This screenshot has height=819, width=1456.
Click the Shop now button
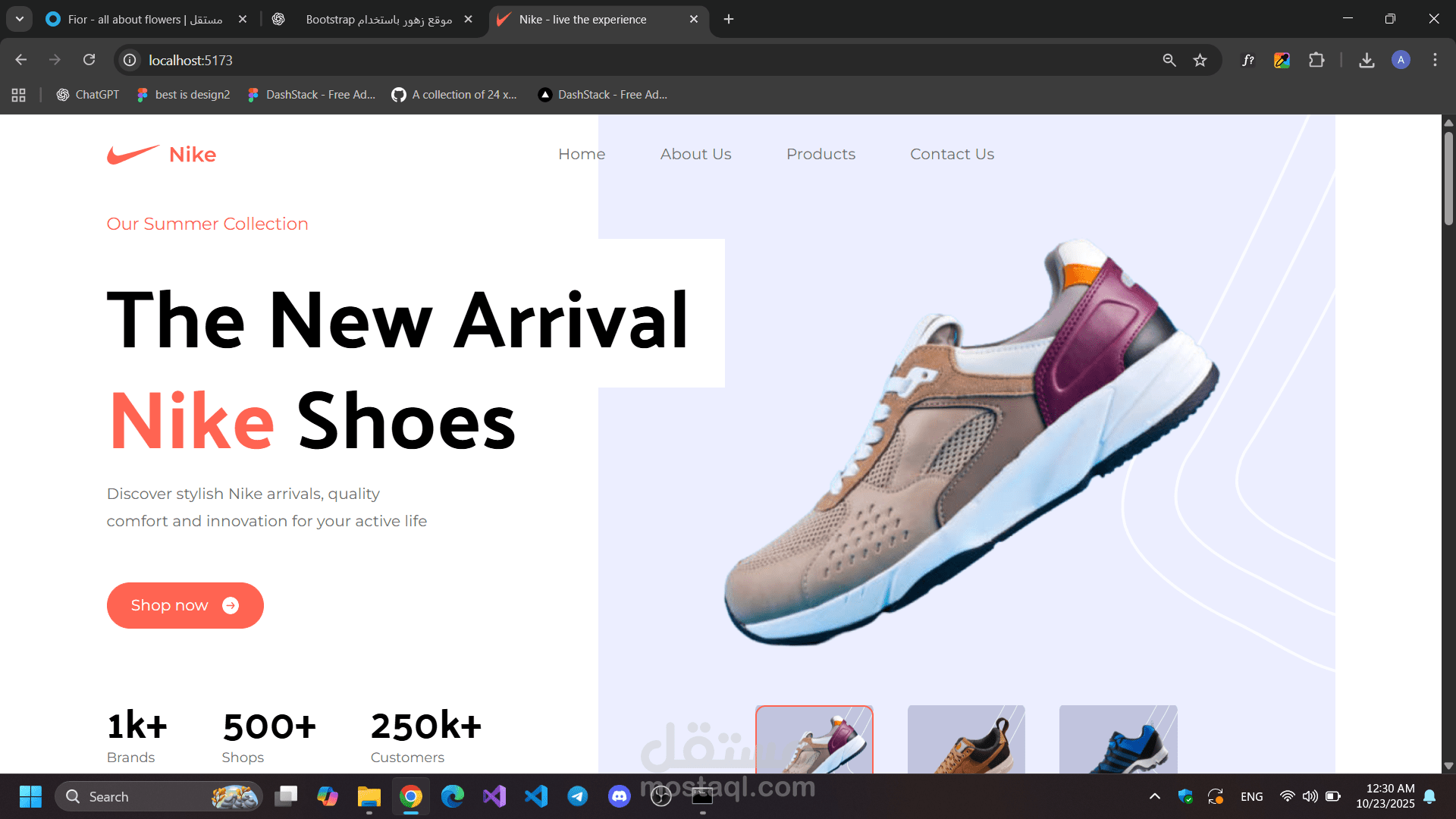[x=185, y=605]
